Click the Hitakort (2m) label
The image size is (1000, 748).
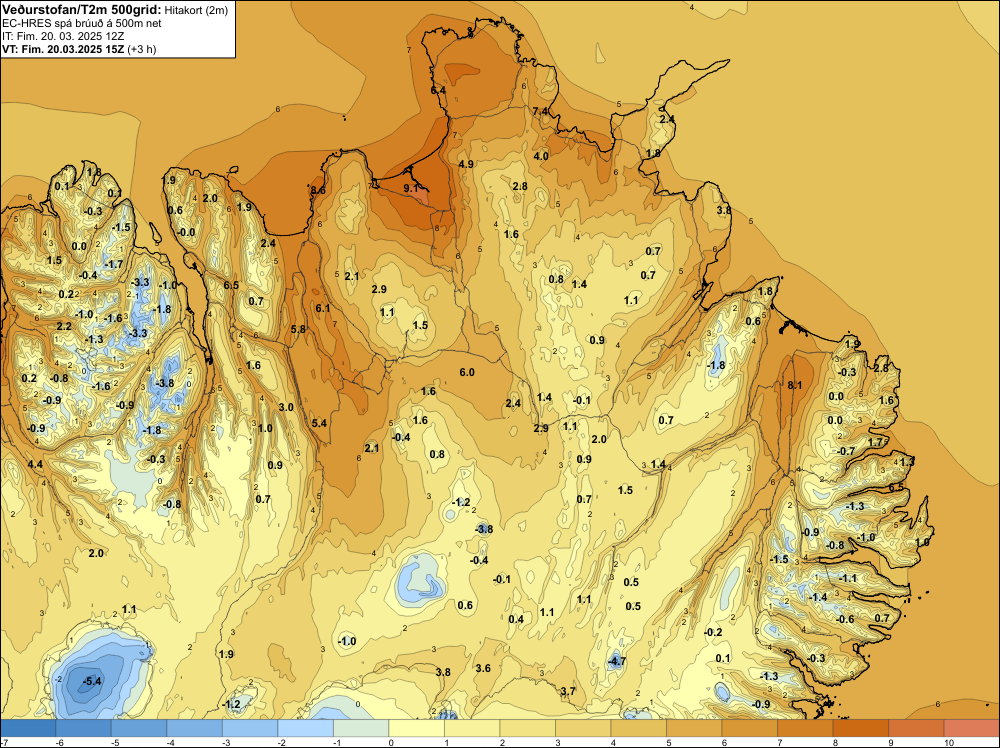(x=196, y=9)
